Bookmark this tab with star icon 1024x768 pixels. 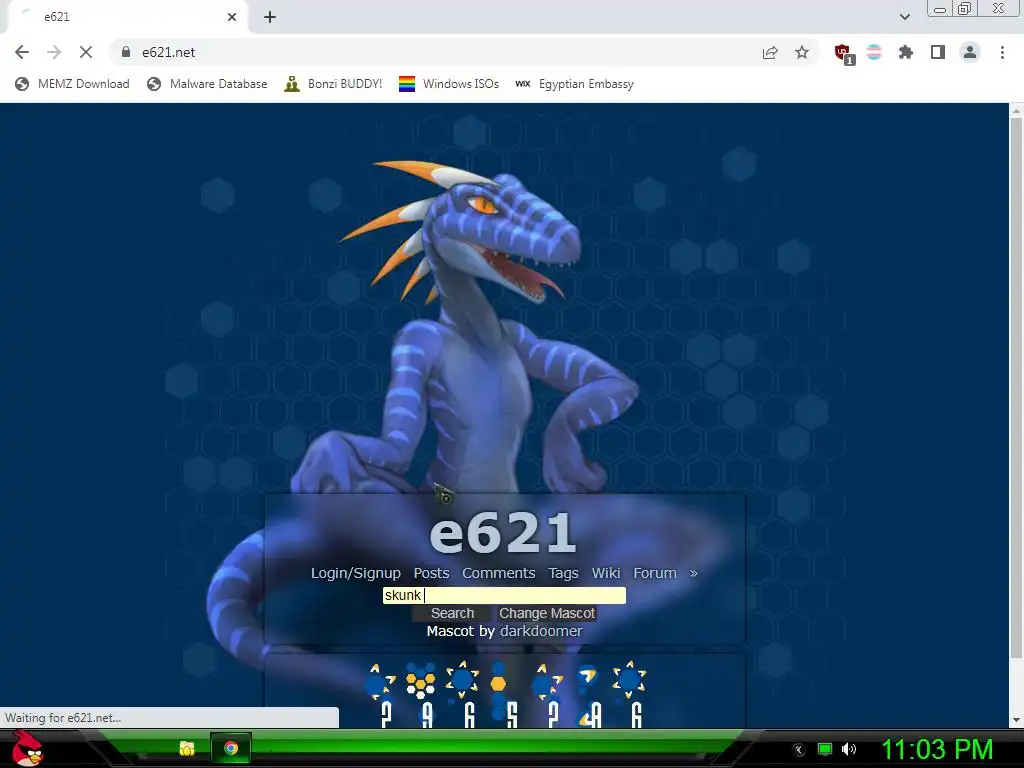[802, 52]
